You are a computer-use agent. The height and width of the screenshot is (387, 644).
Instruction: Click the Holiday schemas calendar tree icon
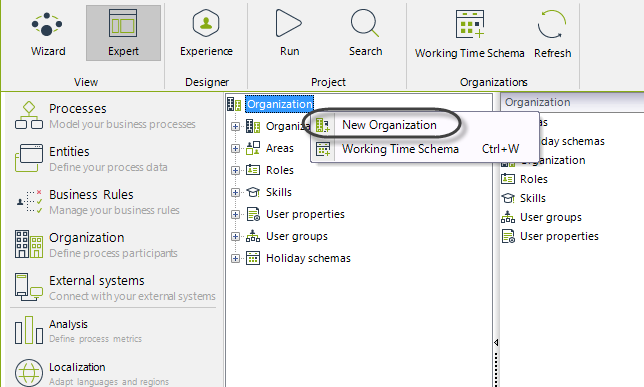[x=253, y=258]
